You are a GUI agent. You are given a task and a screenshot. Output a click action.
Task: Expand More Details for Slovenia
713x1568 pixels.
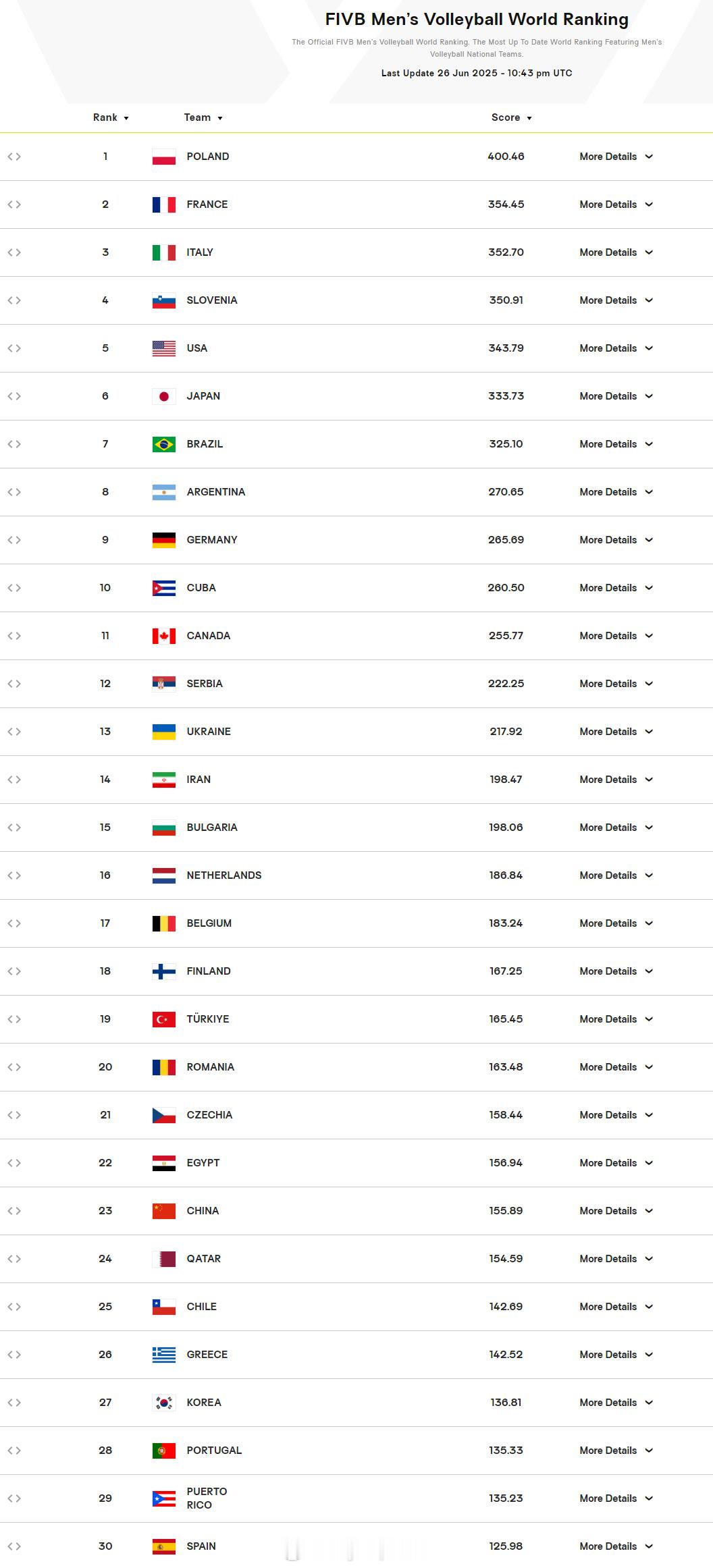click(616, 300)
